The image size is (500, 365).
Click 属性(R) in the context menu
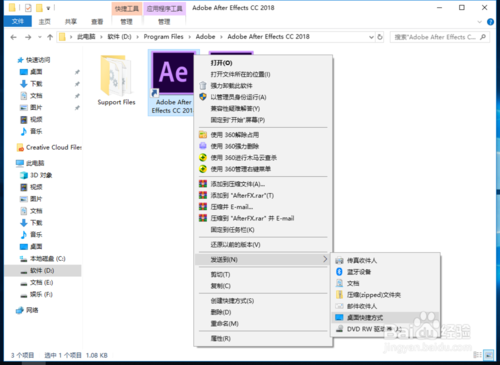[263, 338]
